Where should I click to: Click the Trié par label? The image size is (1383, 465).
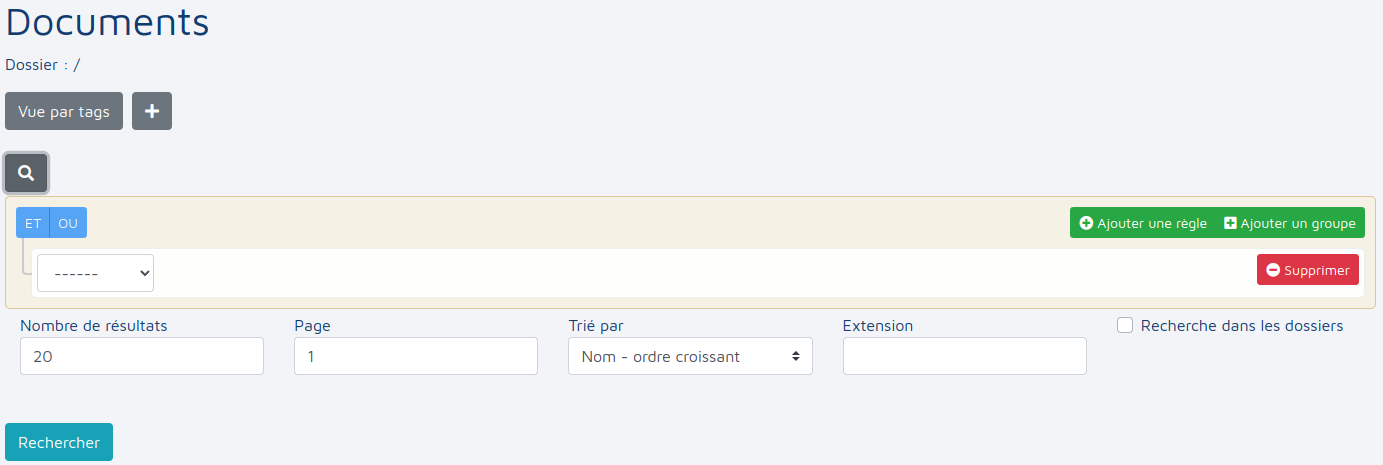click(x=596, y=325)
